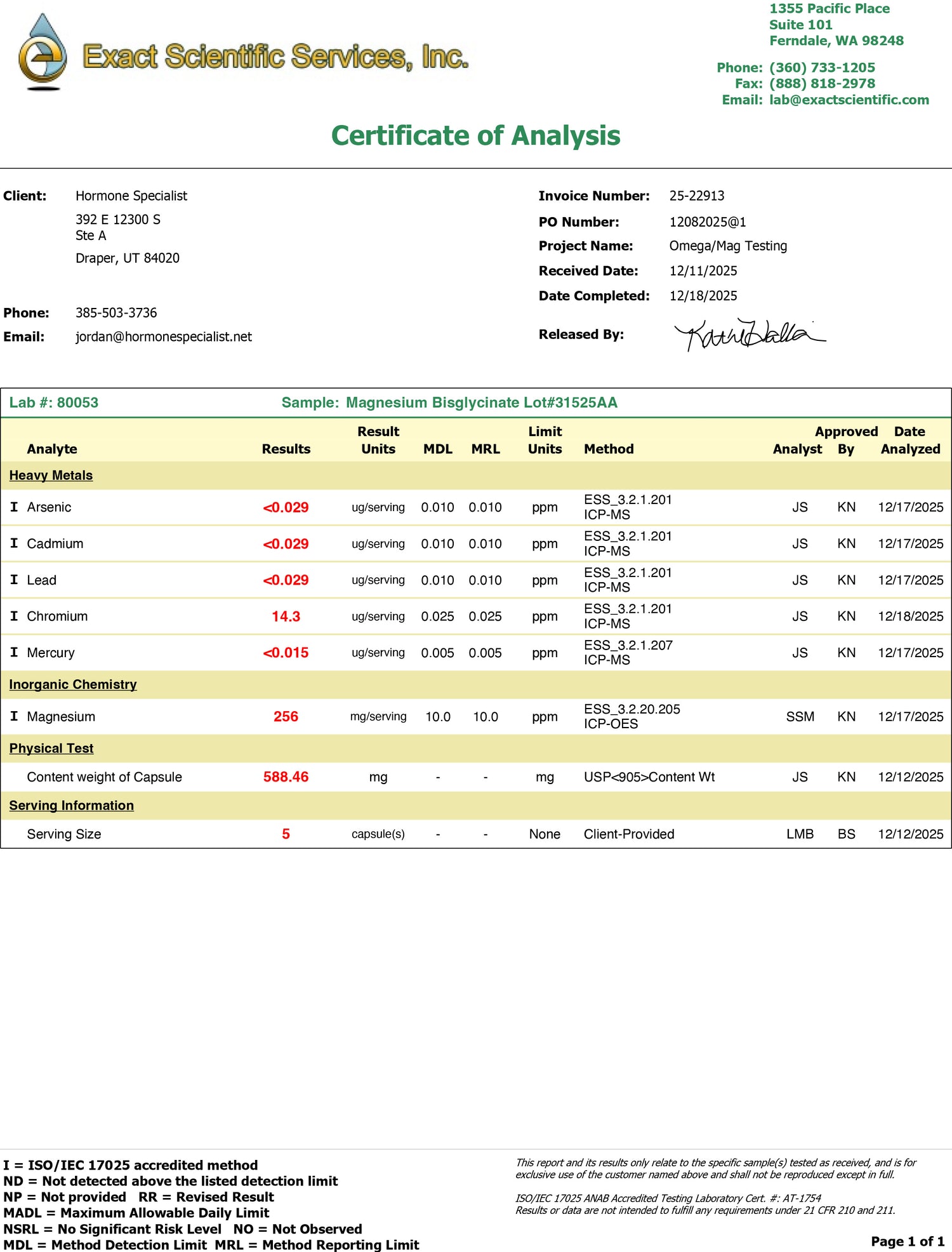Click the Lab # 80053 label
The image size is (952, 1252).
tap(54, 403)
